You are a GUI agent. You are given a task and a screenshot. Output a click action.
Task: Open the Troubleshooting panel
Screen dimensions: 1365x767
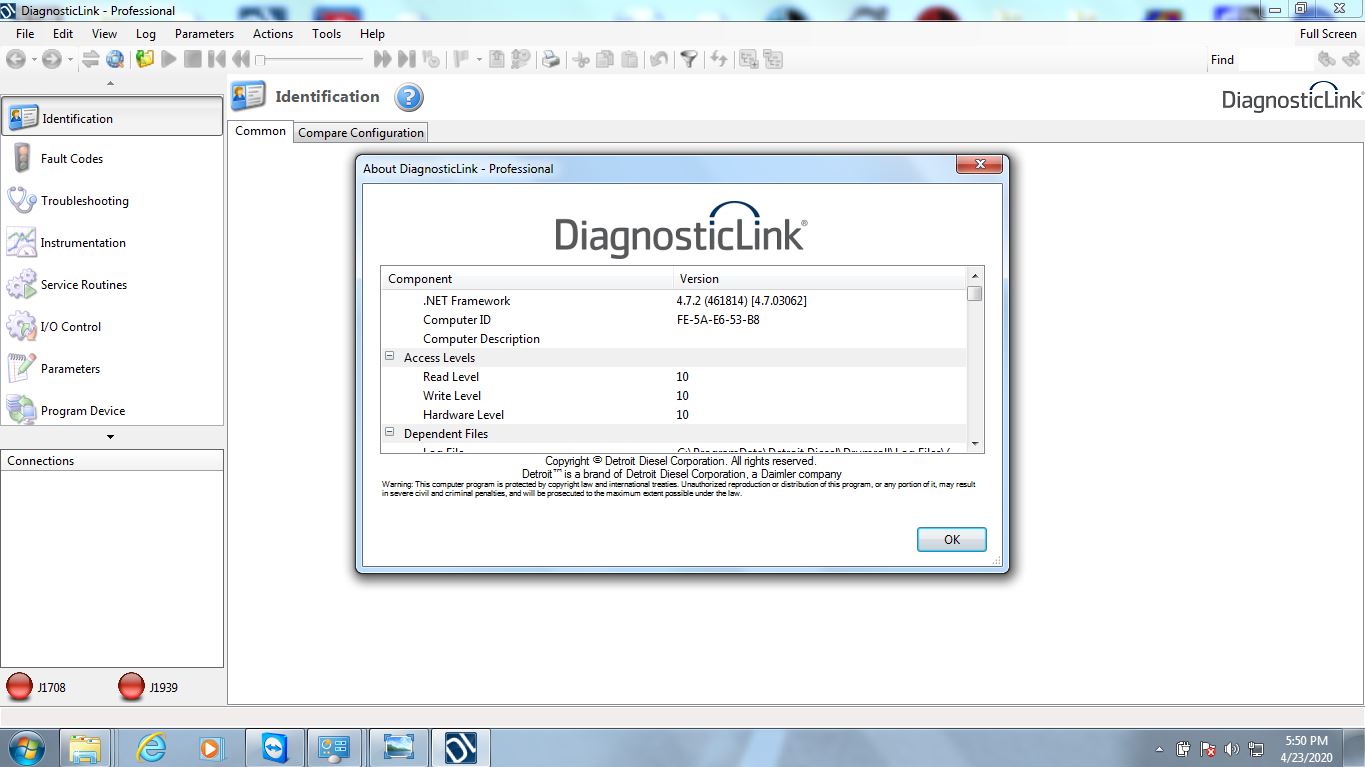click(x=112, y=200)
